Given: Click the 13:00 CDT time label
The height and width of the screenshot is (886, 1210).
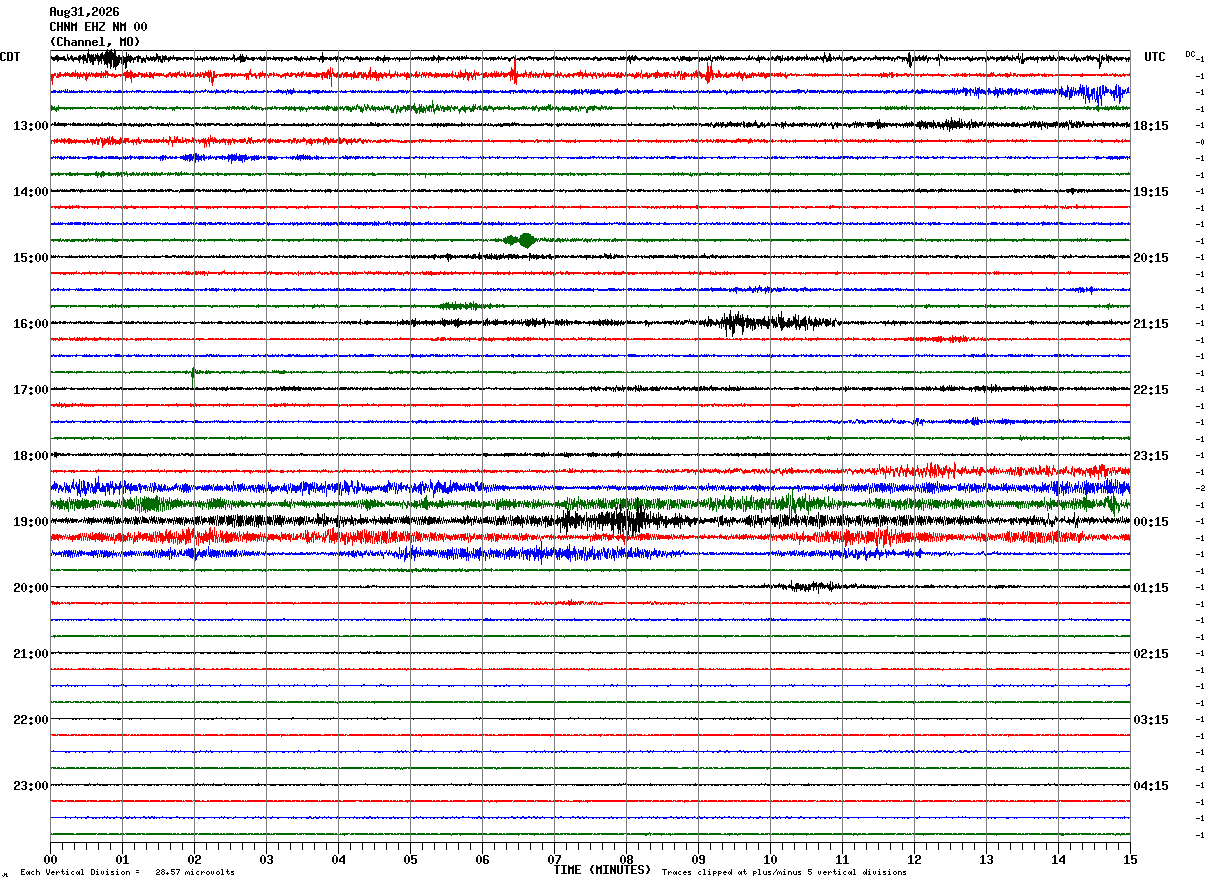Looking at the screenshot, I should point(30,126).
